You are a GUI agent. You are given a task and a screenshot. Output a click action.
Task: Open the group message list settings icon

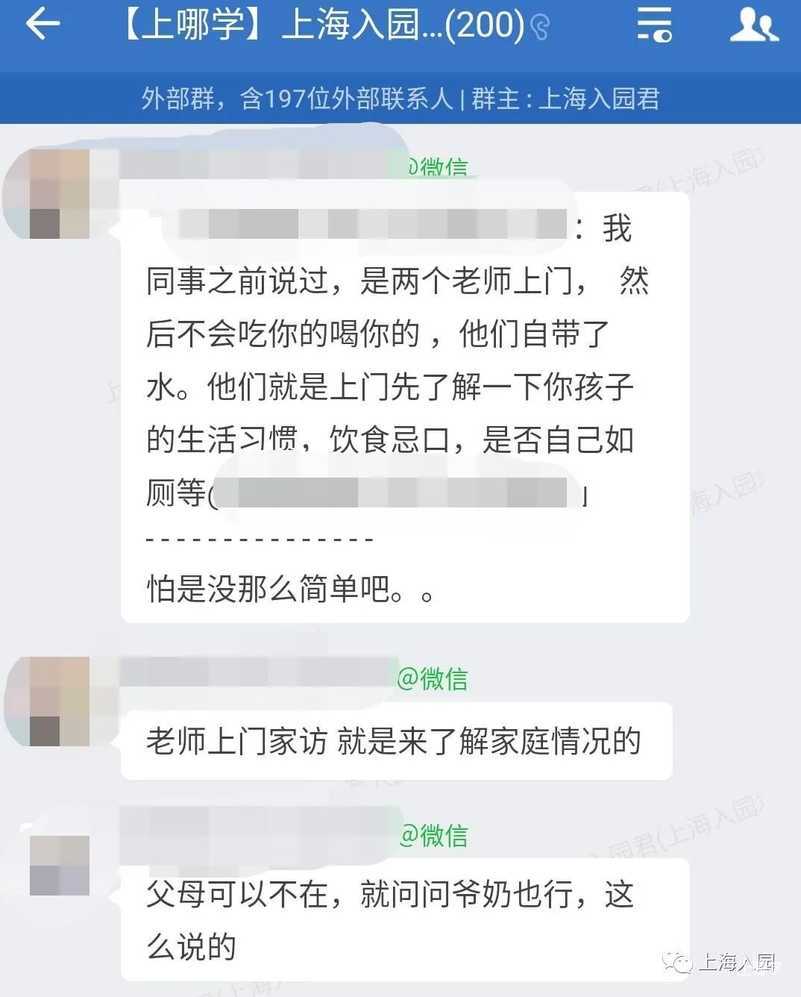click(654, 25)
